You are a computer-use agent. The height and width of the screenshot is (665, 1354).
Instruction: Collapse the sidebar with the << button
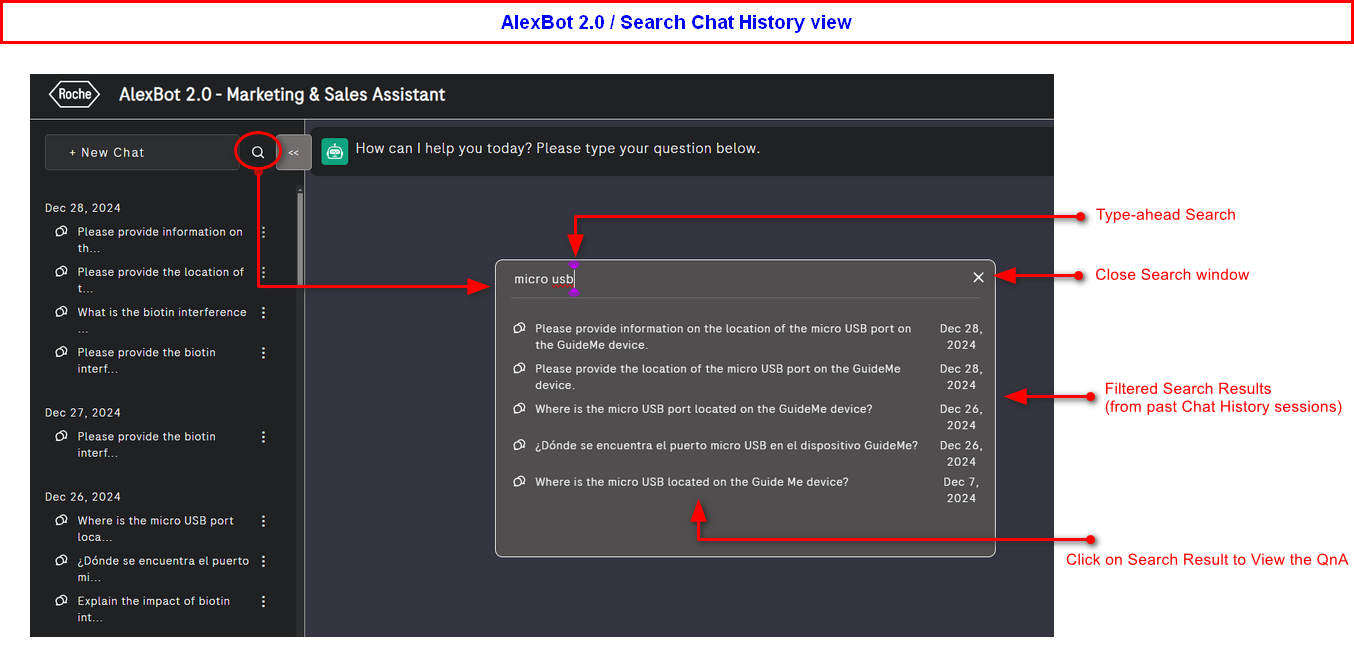[x=293, y=153]
